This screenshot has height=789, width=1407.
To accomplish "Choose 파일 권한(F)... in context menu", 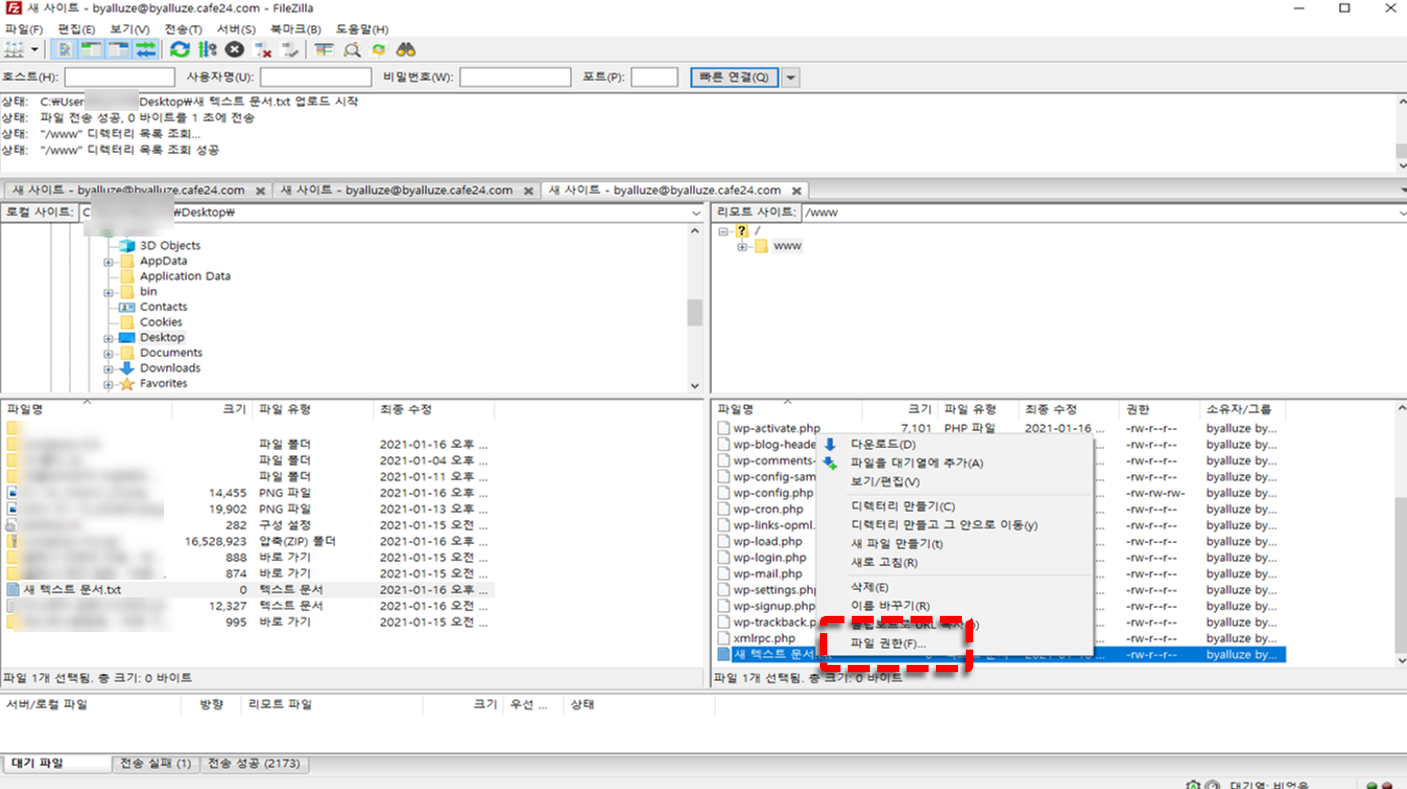I will [953, 643].
